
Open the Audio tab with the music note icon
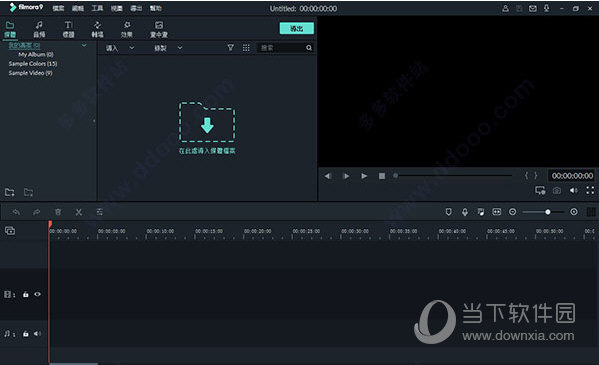click(x=39, y=29)
